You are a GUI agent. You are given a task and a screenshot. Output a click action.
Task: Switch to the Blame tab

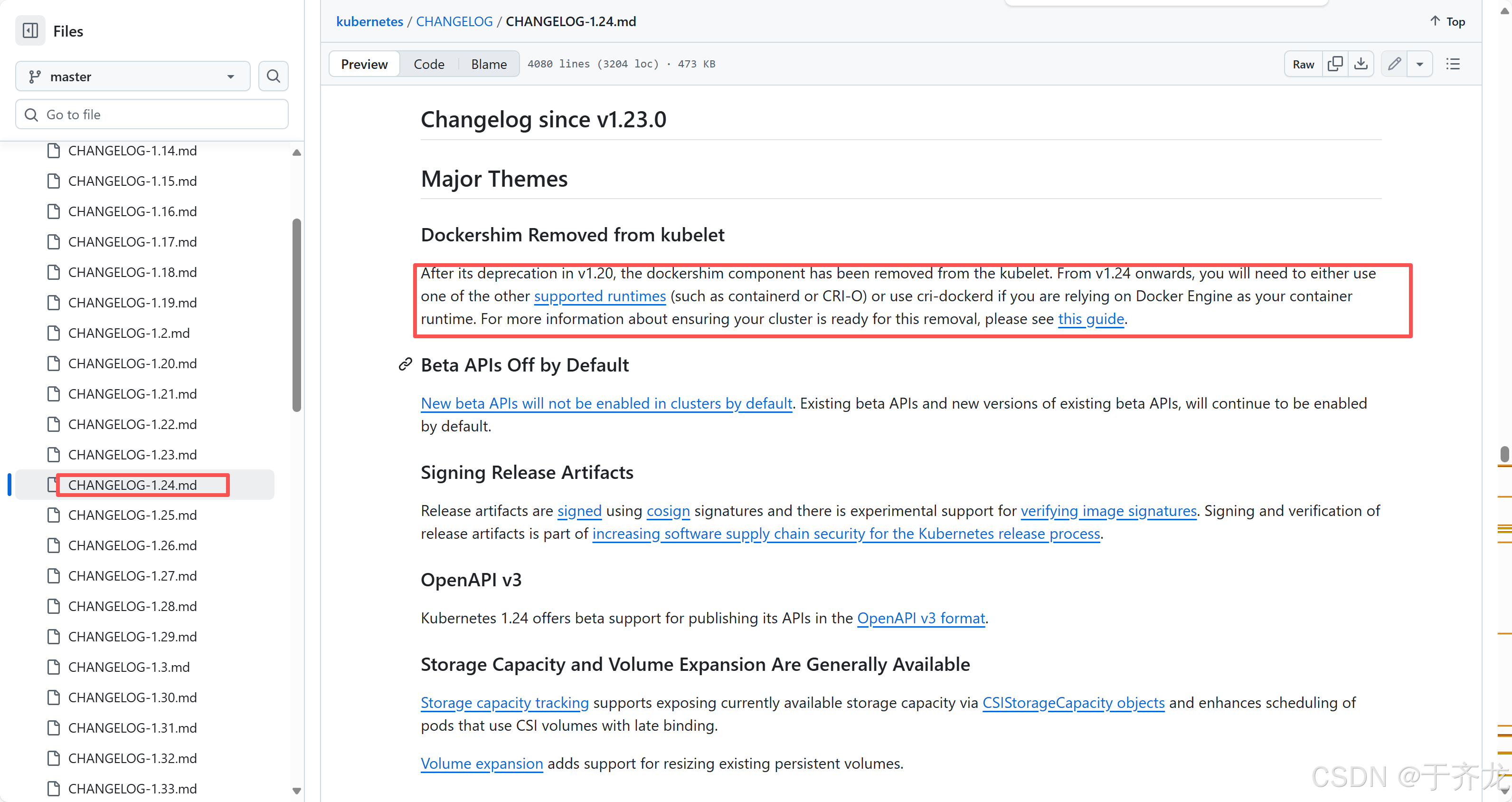click(x=488, y=64)
